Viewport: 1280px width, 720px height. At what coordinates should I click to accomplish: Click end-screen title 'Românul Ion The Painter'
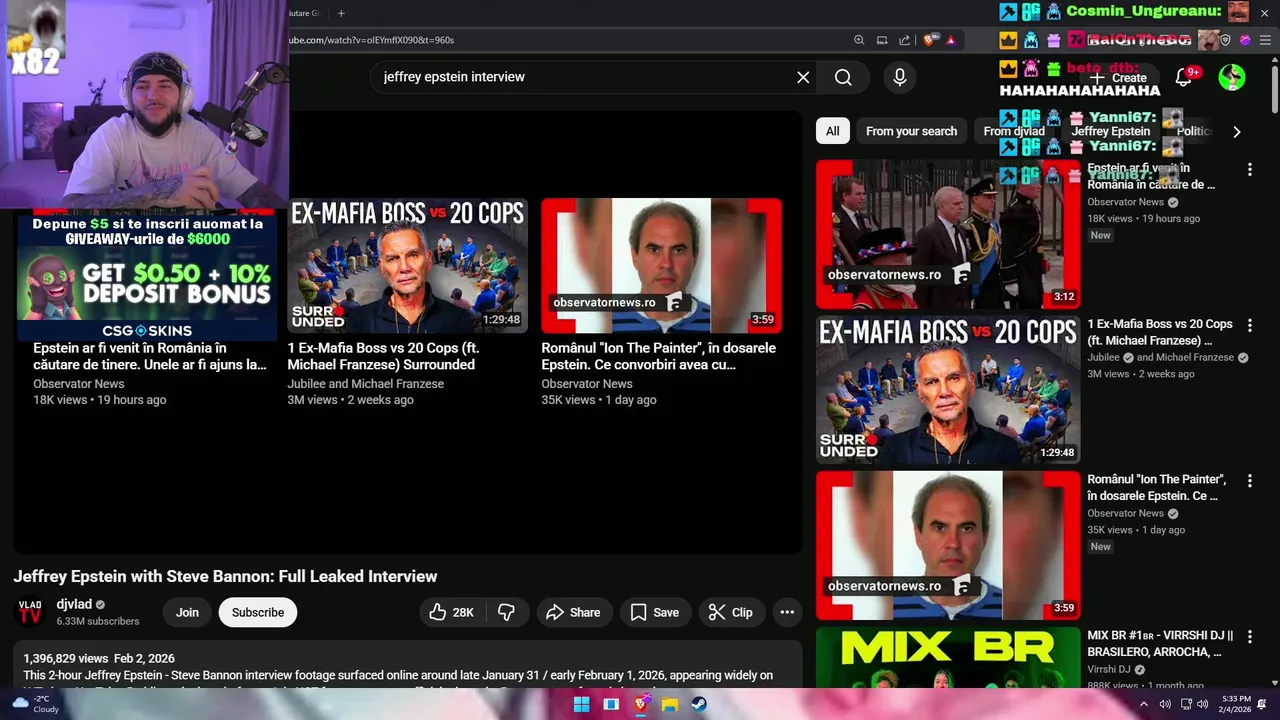659,356
